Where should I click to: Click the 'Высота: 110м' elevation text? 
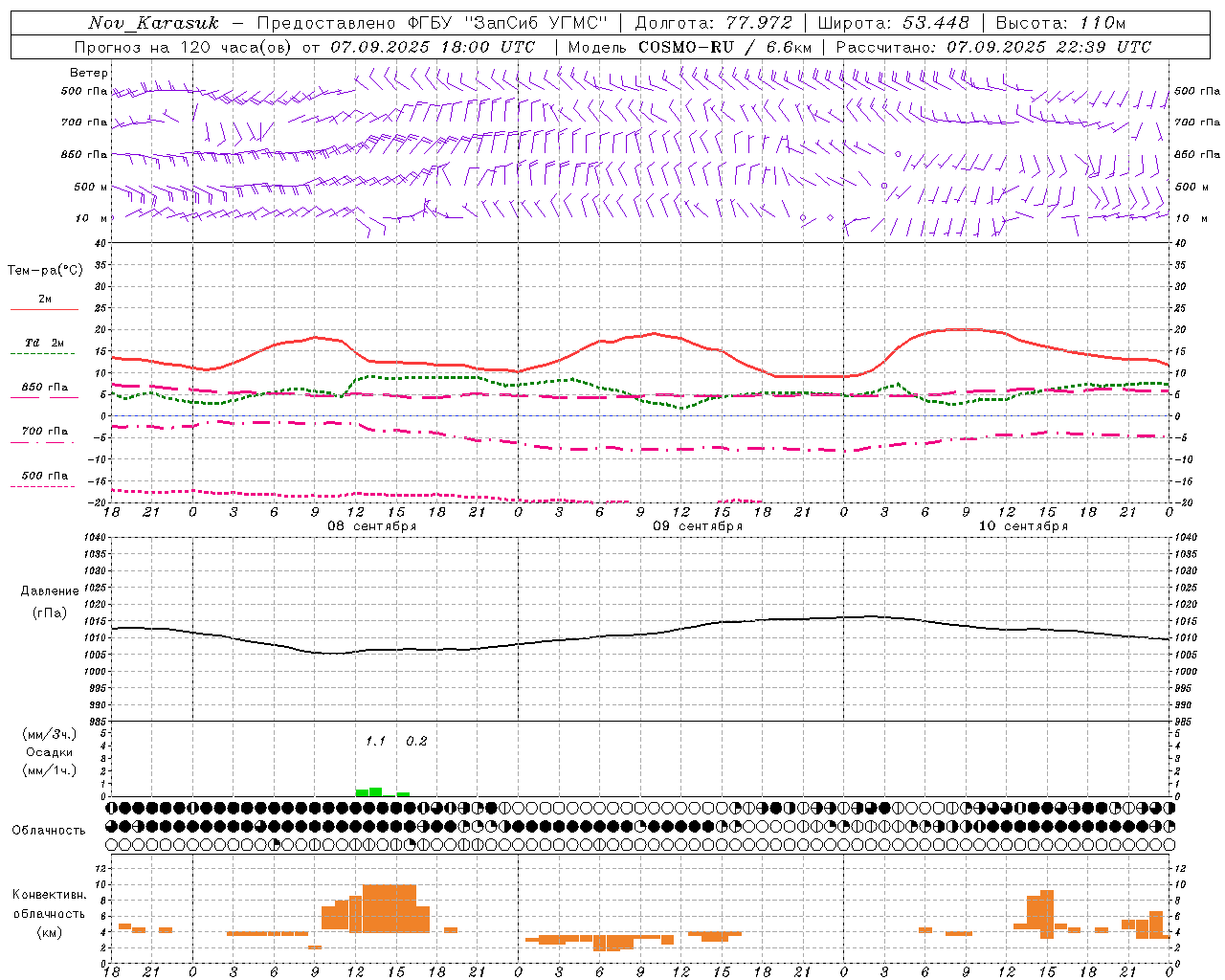pos(1060,23)
